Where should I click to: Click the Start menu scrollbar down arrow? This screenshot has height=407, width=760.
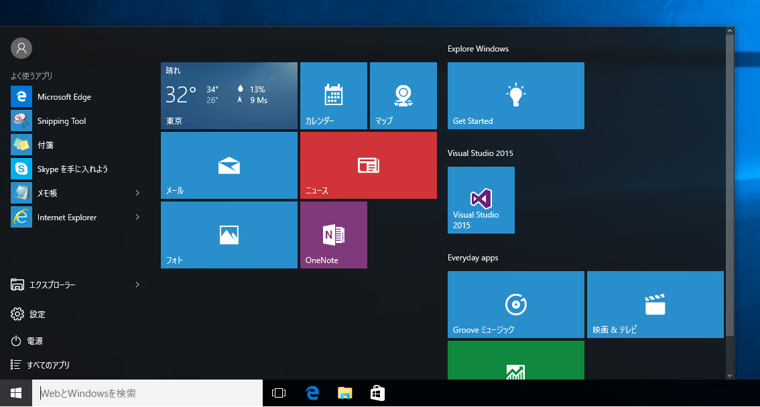pos(730,375)
